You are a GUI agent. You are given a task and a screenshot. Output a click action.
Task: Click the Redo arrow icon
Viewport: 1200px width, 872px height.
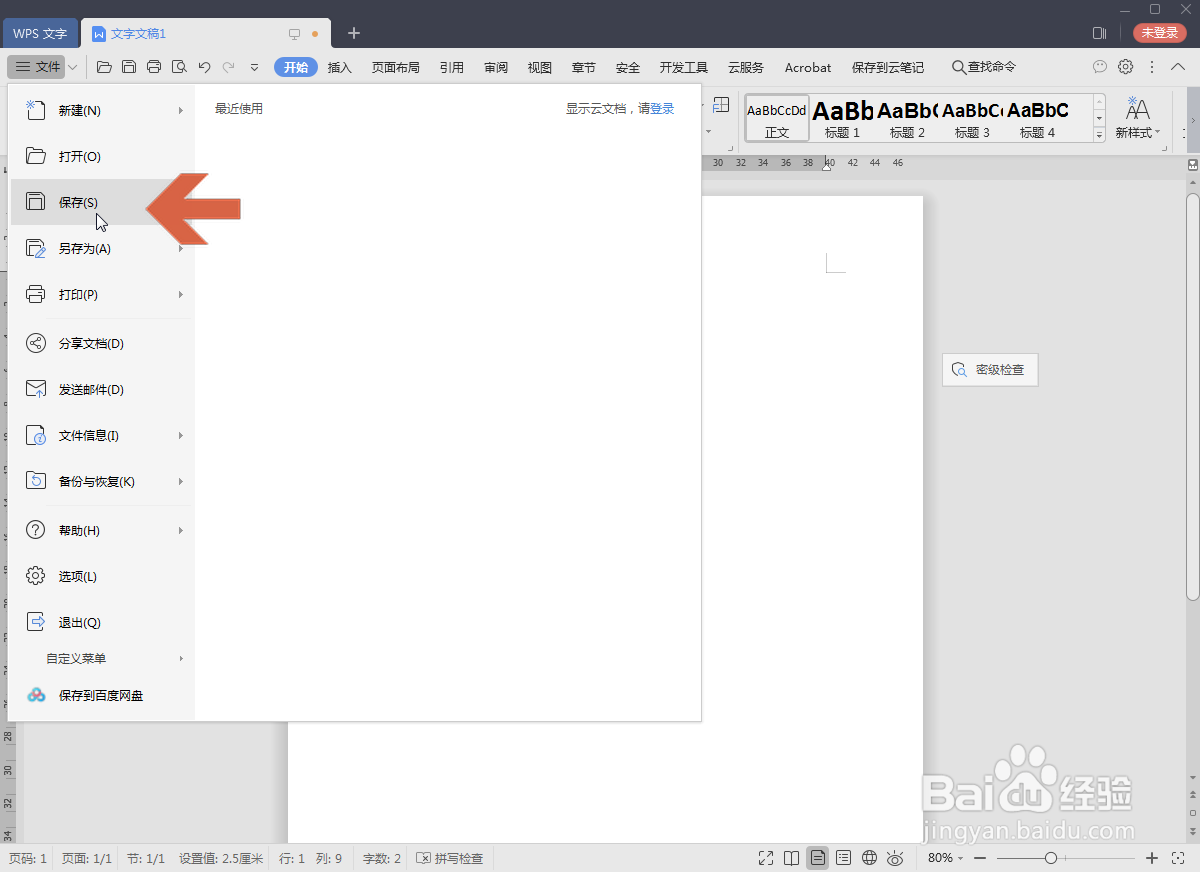click(229, 67)
